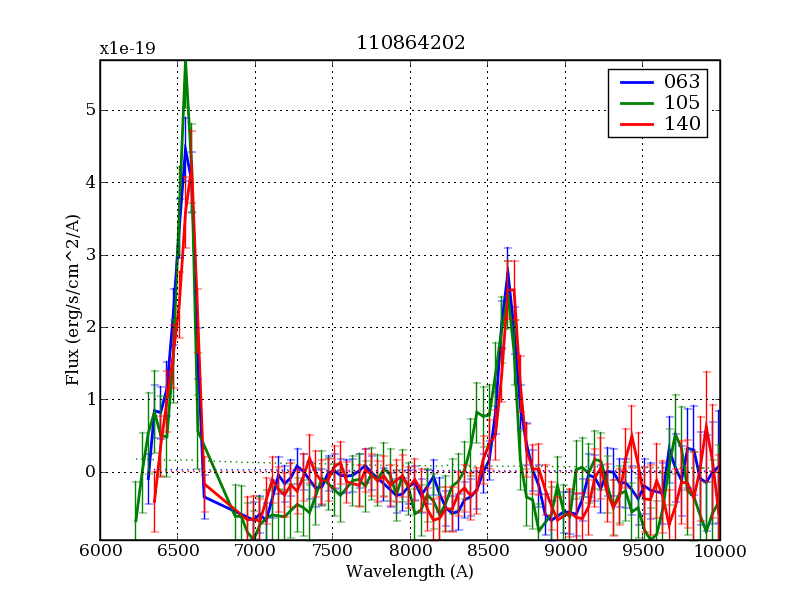Click the blue peak top near 8600

[508, 268]
